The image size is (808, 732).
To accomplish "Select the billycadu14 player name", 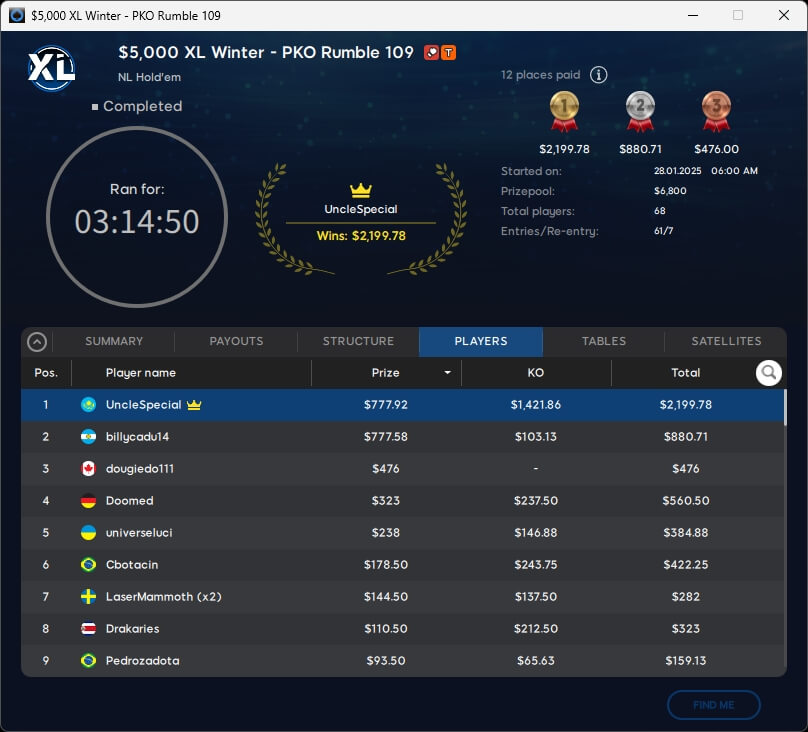I will pyautogui.click(x=137, y=437).
